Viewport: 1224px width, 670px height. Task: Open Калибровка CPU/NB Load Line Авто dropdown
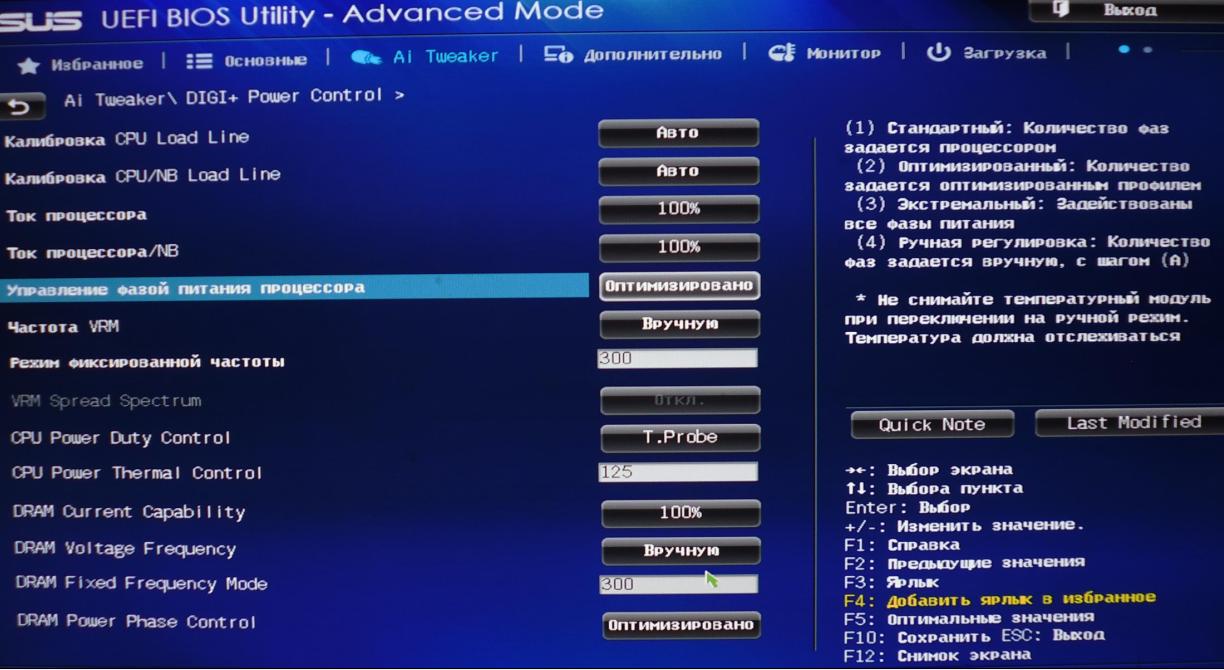pyautogui.click(x=678, y=171)
